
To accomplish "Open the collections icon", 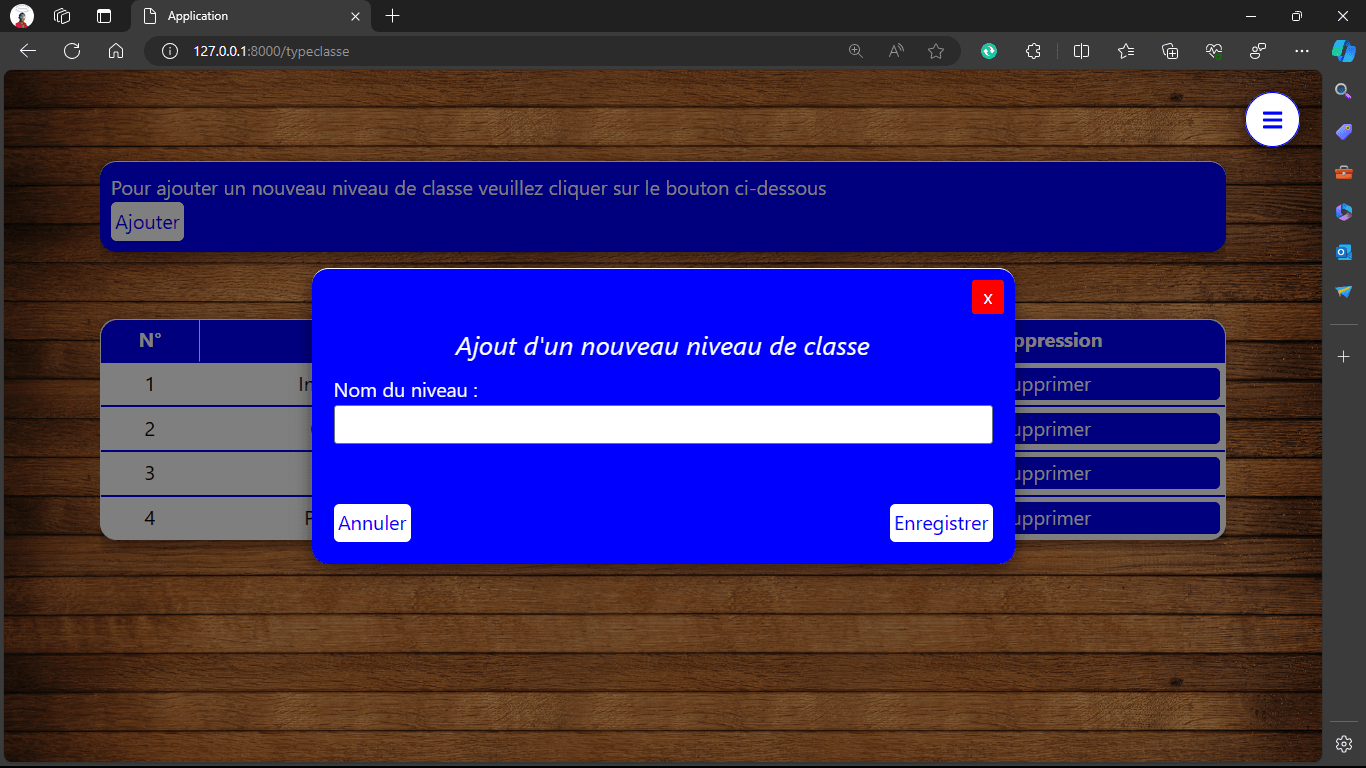I will click(x=1170, y=51).
